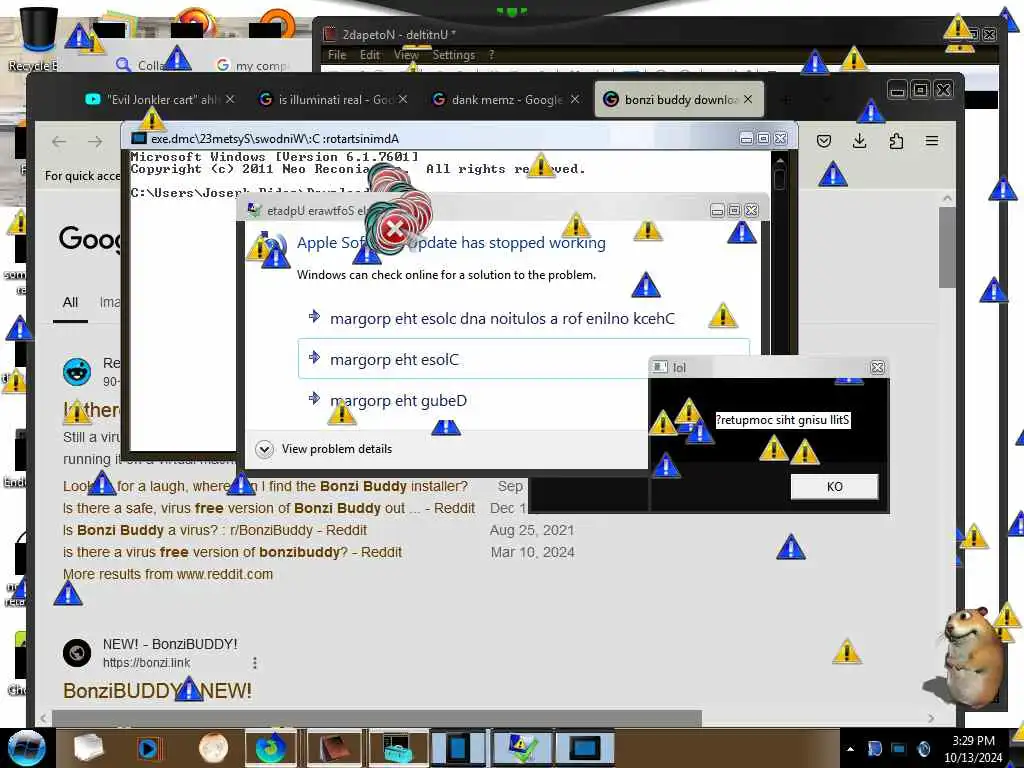Click the Action Center flag tray icon
The image size is (1024, 768).
click(874, 748)
